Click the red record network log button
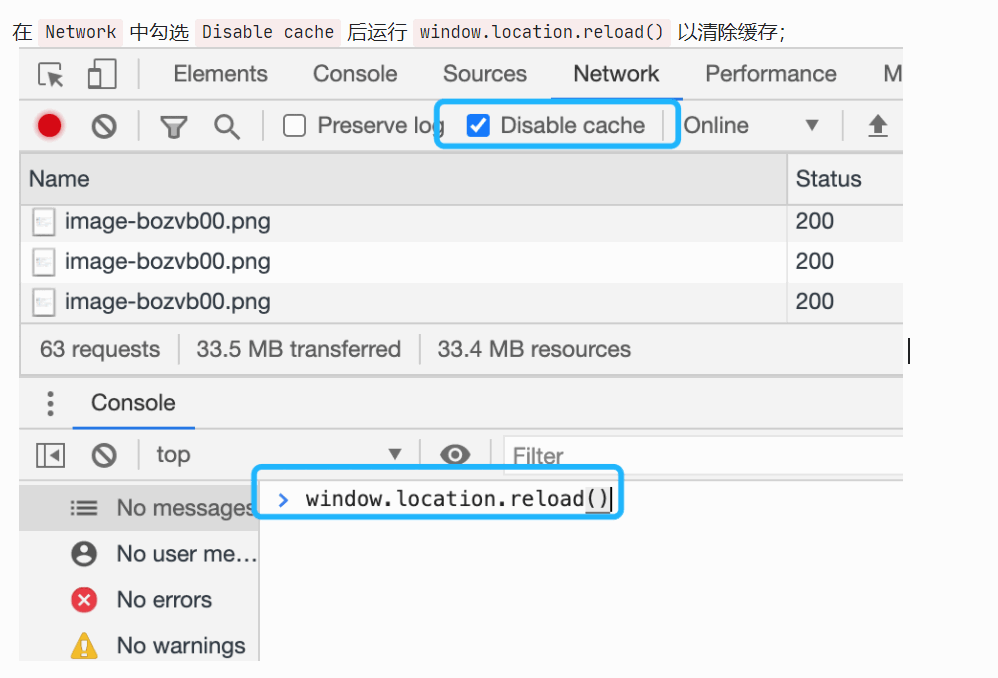 click(x=50, y=126)
